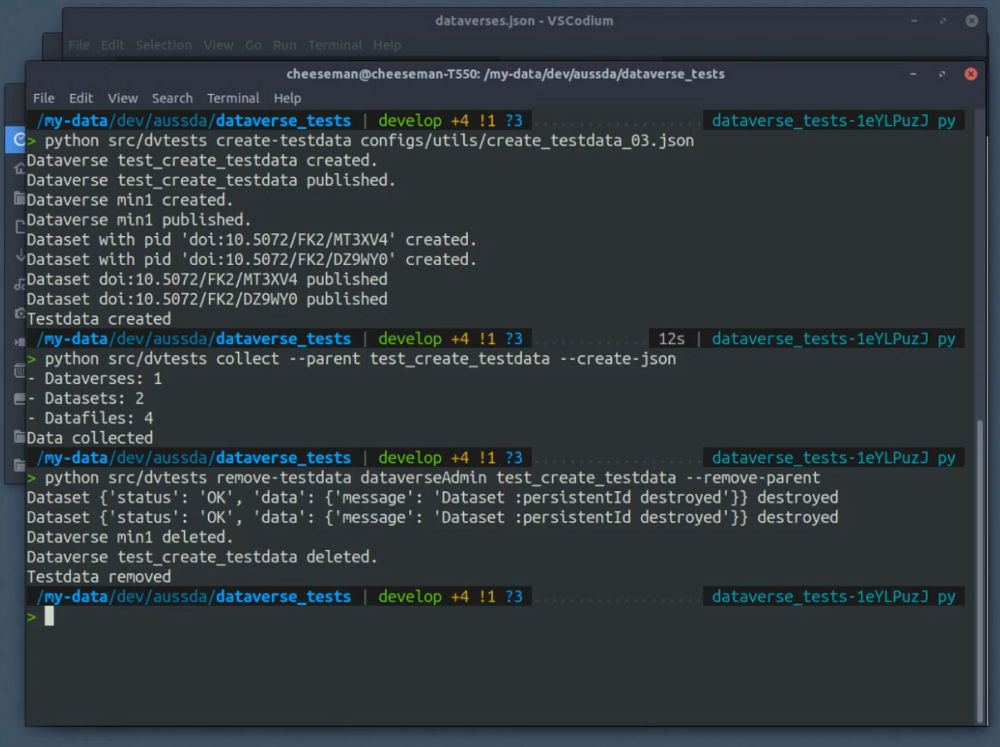Screen dimensions: 1000x747
Task: Open Selection menu in VSCodium window
Action: [163, 45]
